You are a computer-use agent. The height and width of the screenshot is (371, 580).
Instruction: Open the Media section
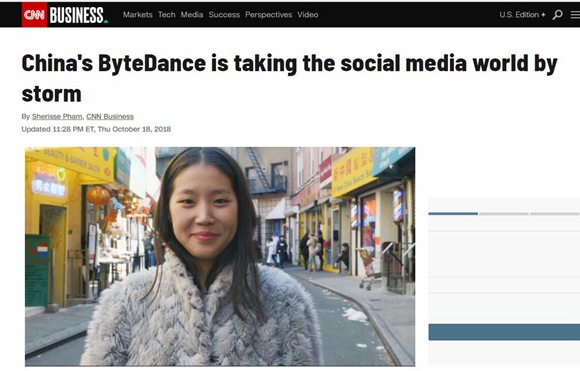[x=192, y=15]
